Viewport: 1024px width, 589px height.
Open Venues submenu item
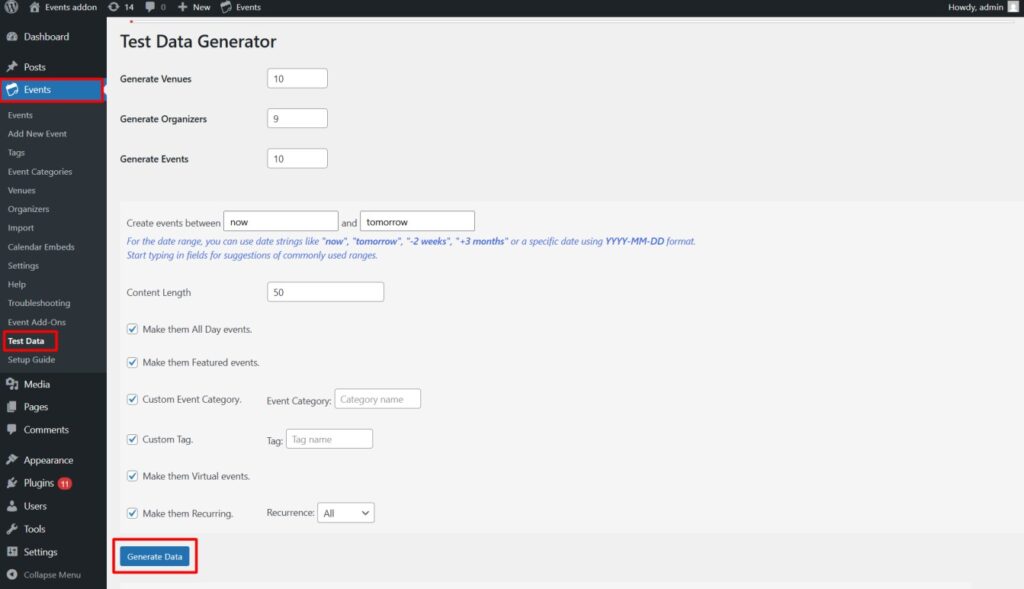point(22,191)
